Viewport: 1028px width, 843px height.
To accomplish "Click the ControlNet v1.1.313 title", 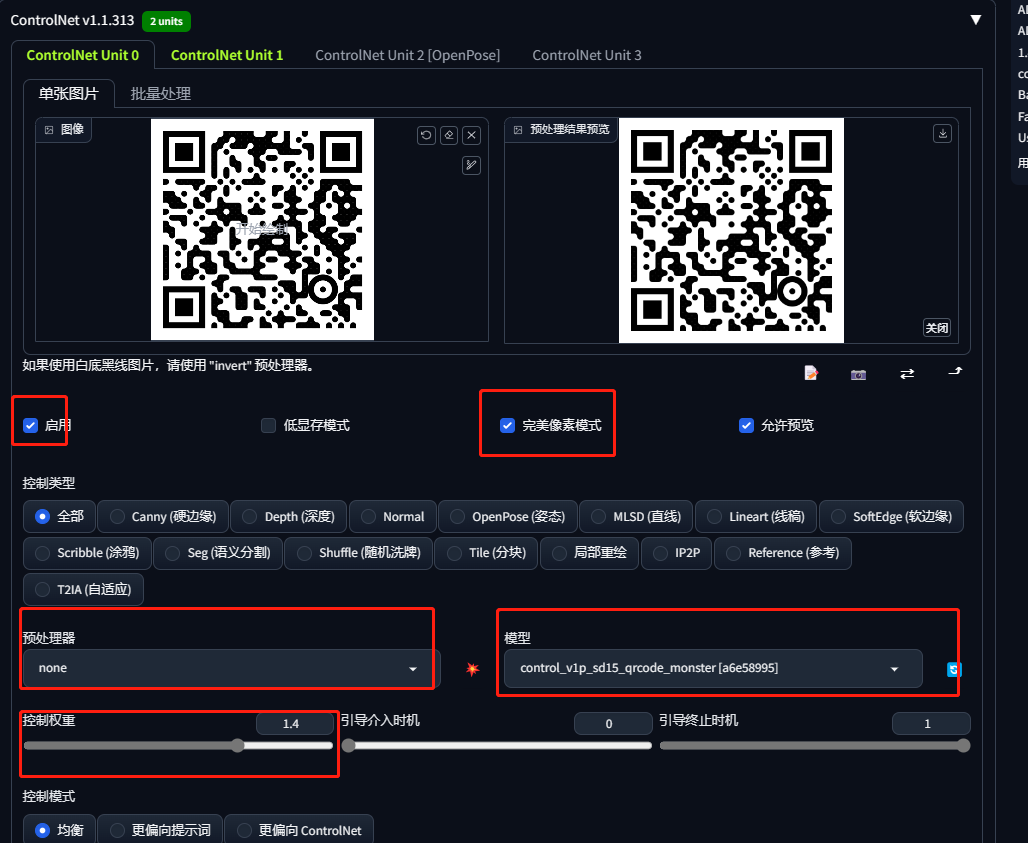I will 72,20.
